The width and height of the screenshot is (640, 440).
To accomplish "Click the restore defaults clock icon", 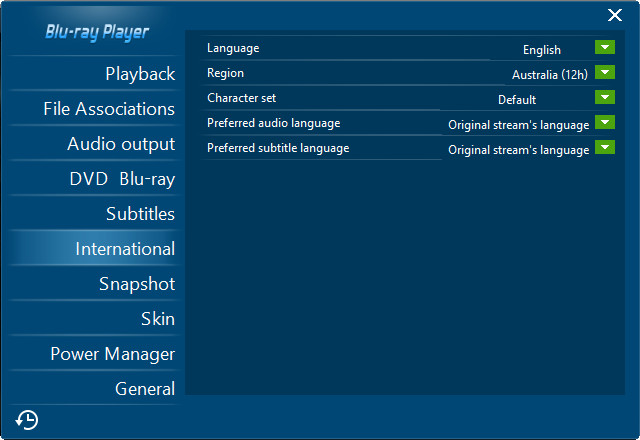I will (x=27, y=420).
